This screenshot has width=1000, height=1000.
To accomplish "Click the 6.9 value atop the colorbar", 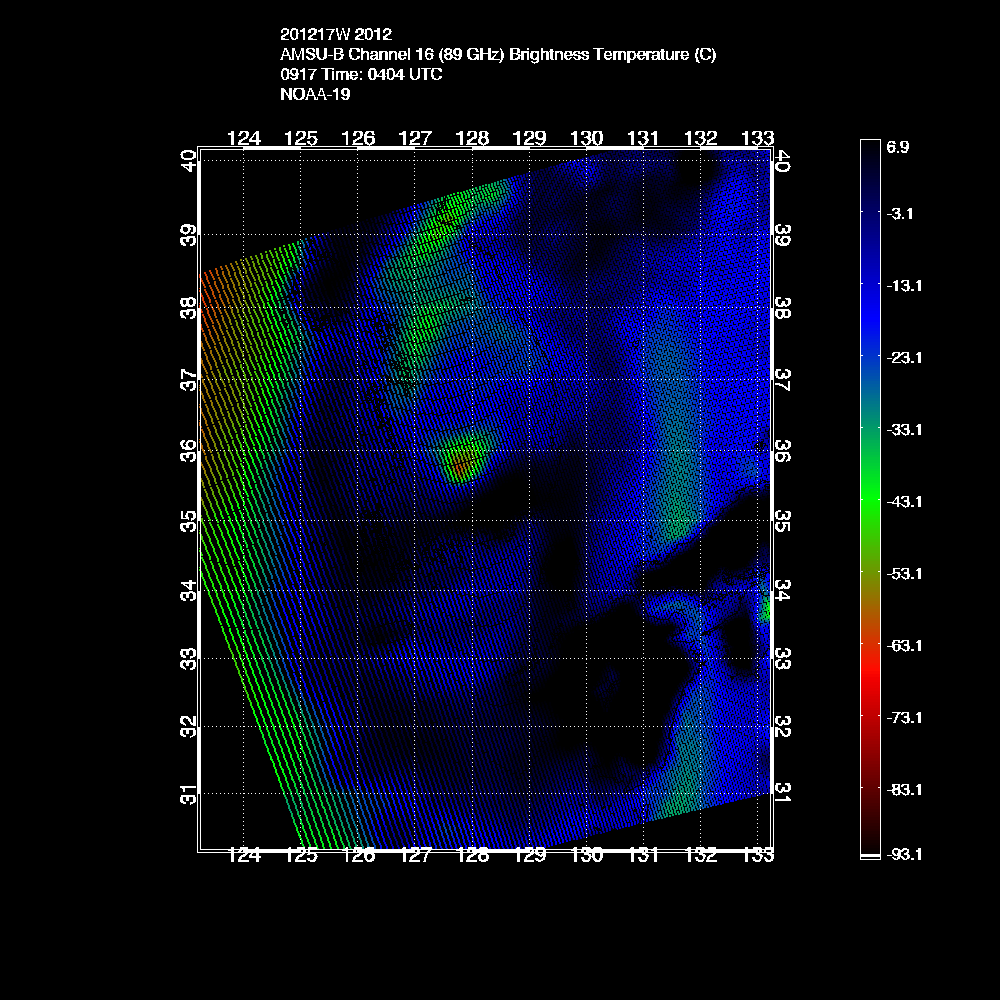I will click(x=897, y=146).
